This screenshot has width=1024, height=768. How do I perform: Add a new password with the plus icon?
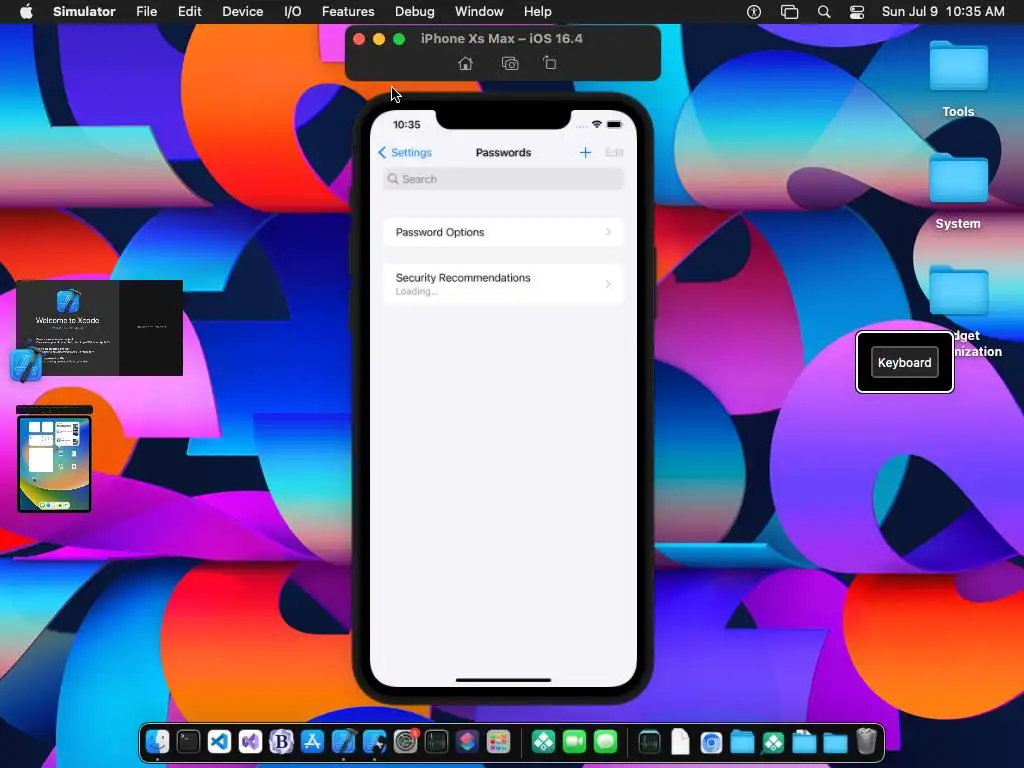pos(585,152)
